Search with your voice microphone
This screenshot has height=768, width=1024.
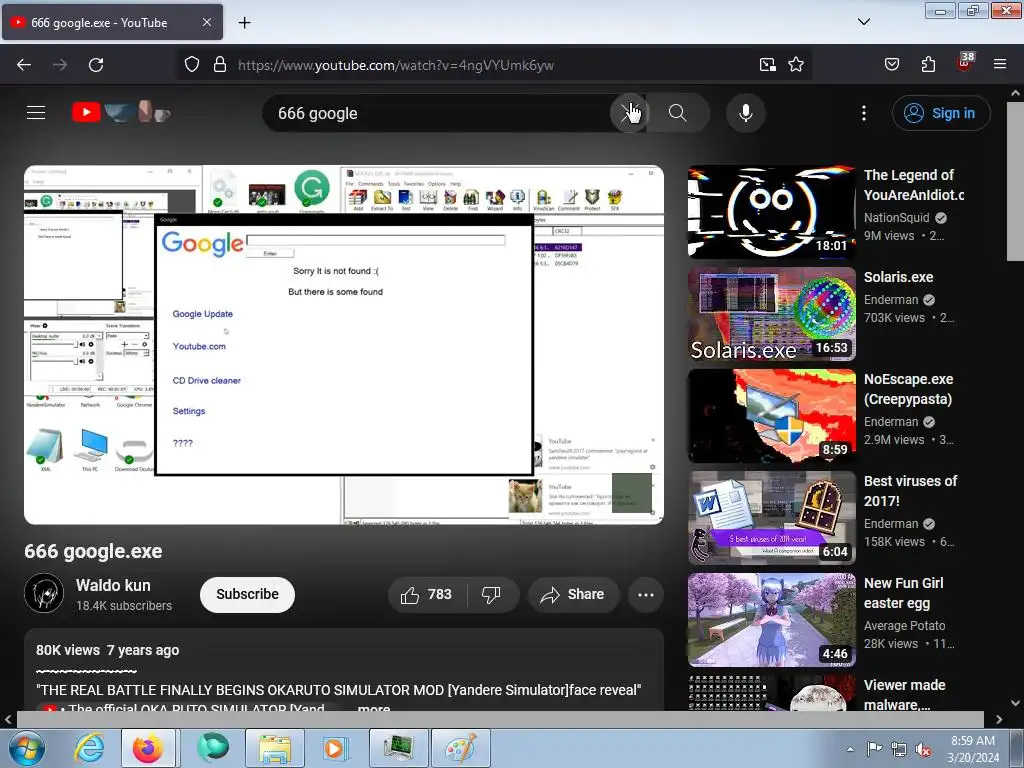[x=745, y=113]
